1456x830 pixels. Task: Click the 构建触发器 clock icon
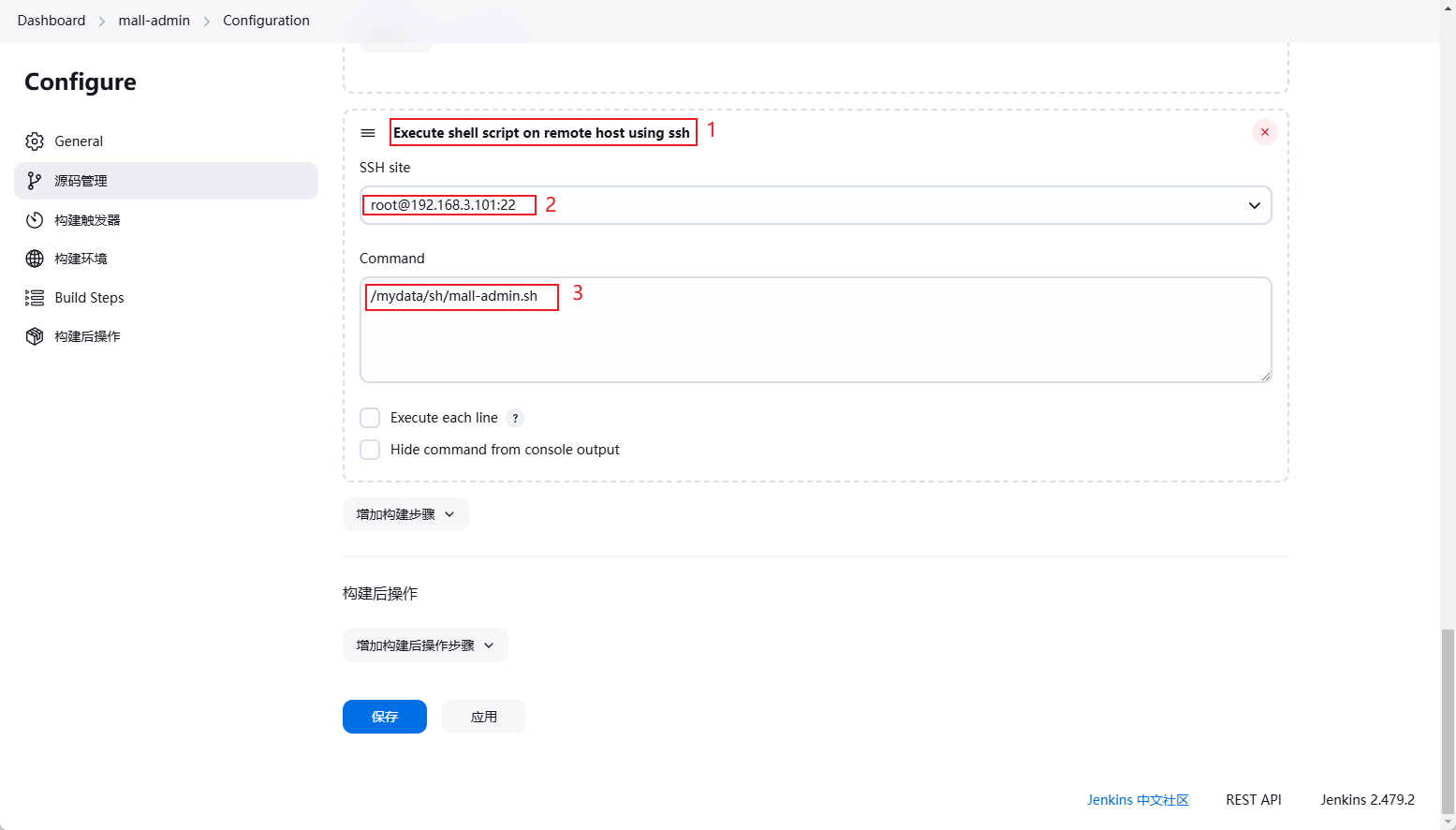click(x=35, y=220)
